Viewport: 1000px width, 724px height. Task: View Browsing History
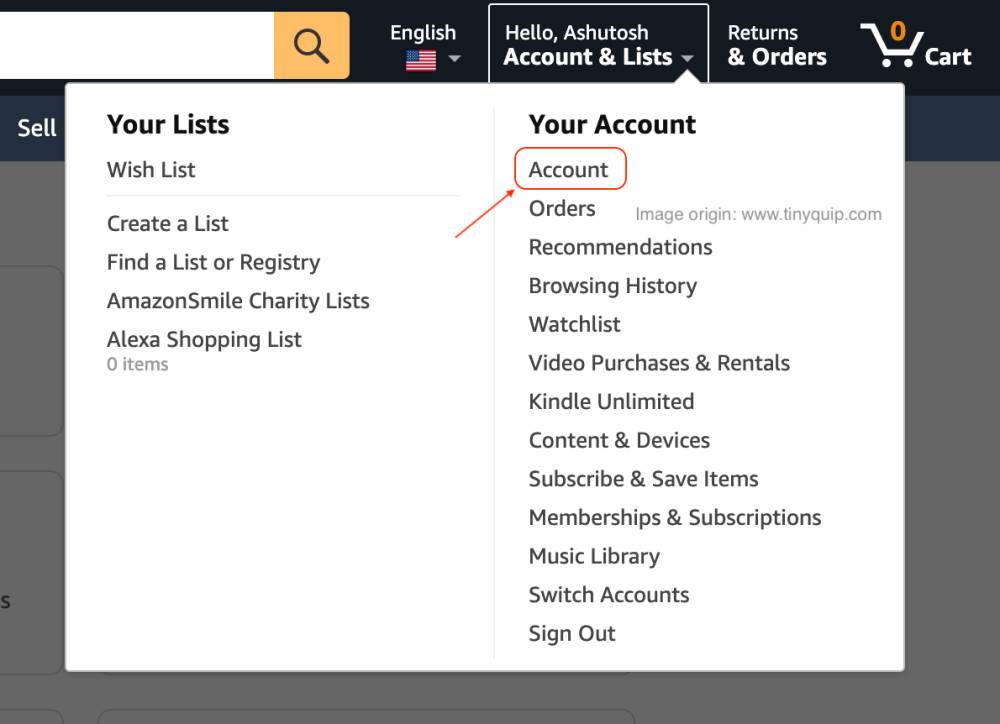tap(613, 286)
